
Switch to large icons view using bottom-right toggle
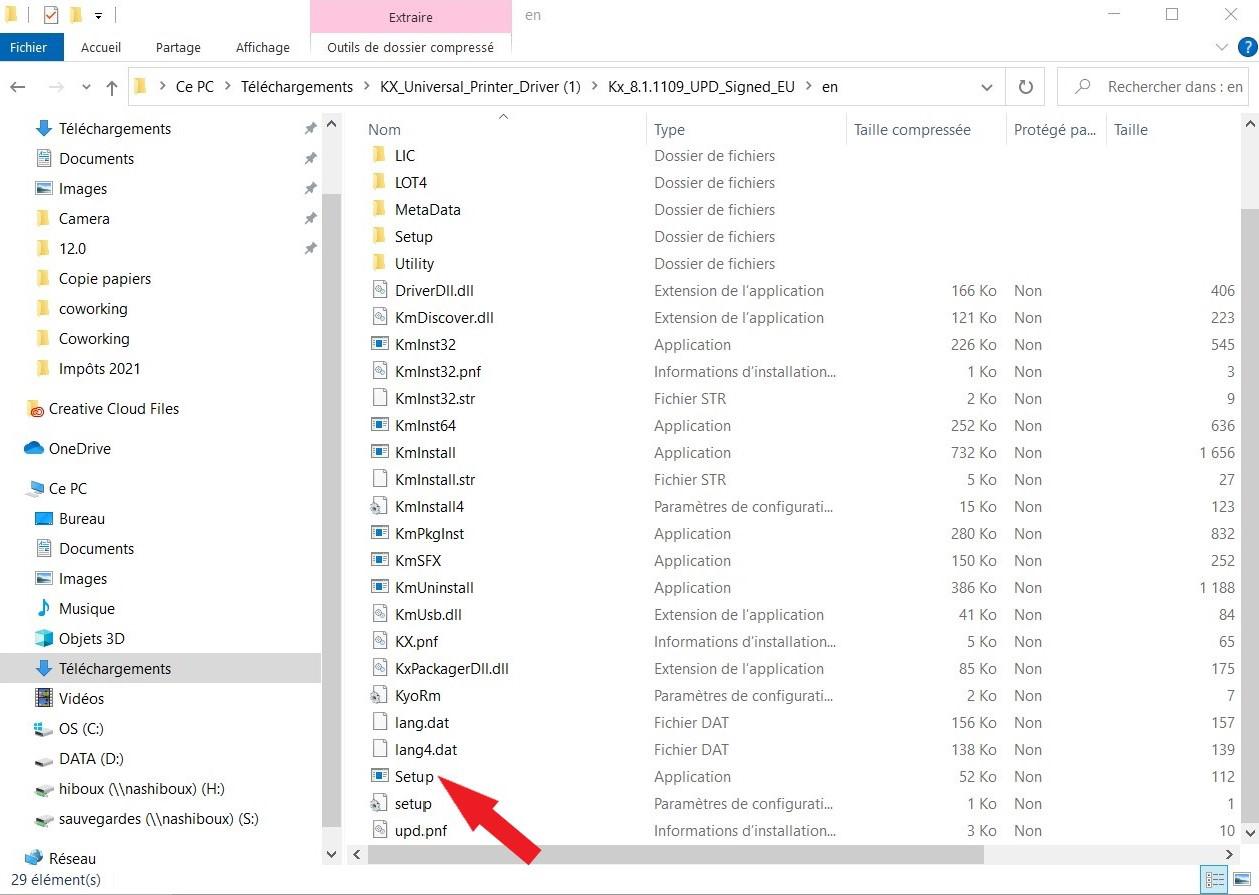tap(1240, 880)
